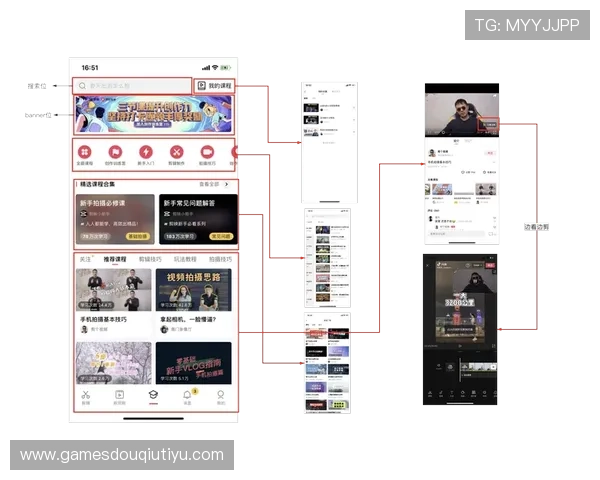Open 新手常见问题解答 course card

[198, 218]
